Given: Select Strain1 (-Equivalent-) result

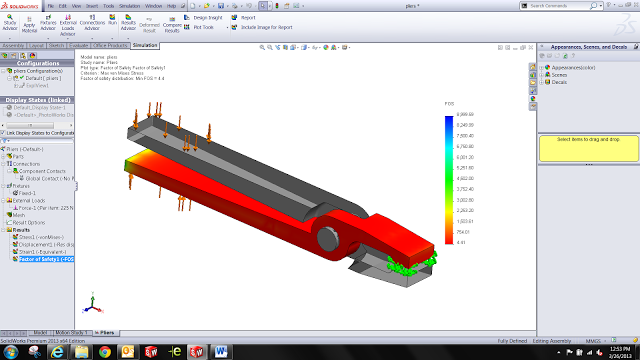Looking at the screenshot, I should (39, 252).
